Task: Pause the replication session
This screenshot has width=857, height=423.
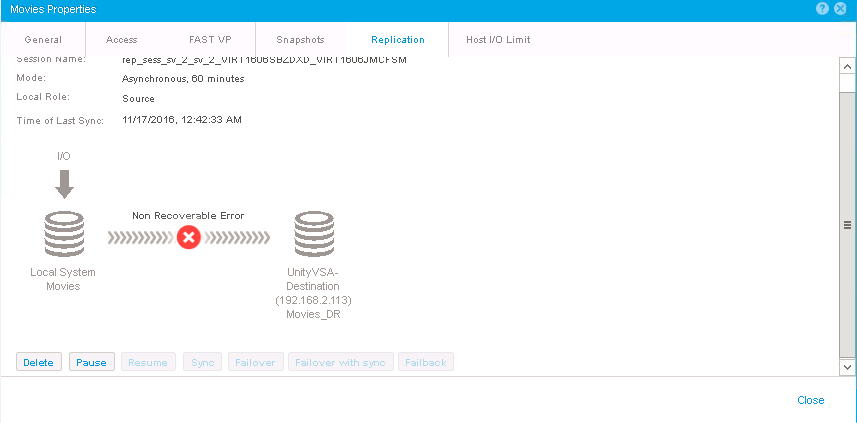Action: click(92, 362)
